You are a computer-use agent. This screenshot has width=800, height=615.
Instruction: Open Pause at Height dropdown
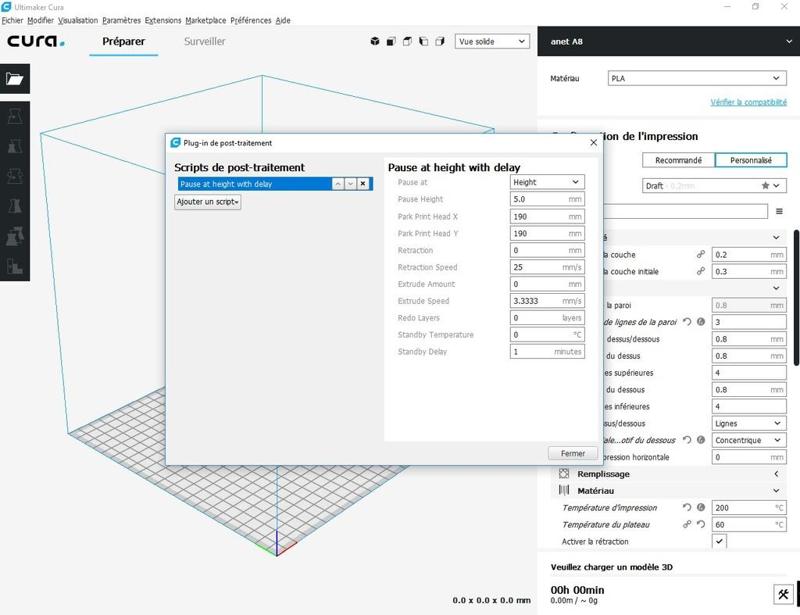click(x=546, y=182)
